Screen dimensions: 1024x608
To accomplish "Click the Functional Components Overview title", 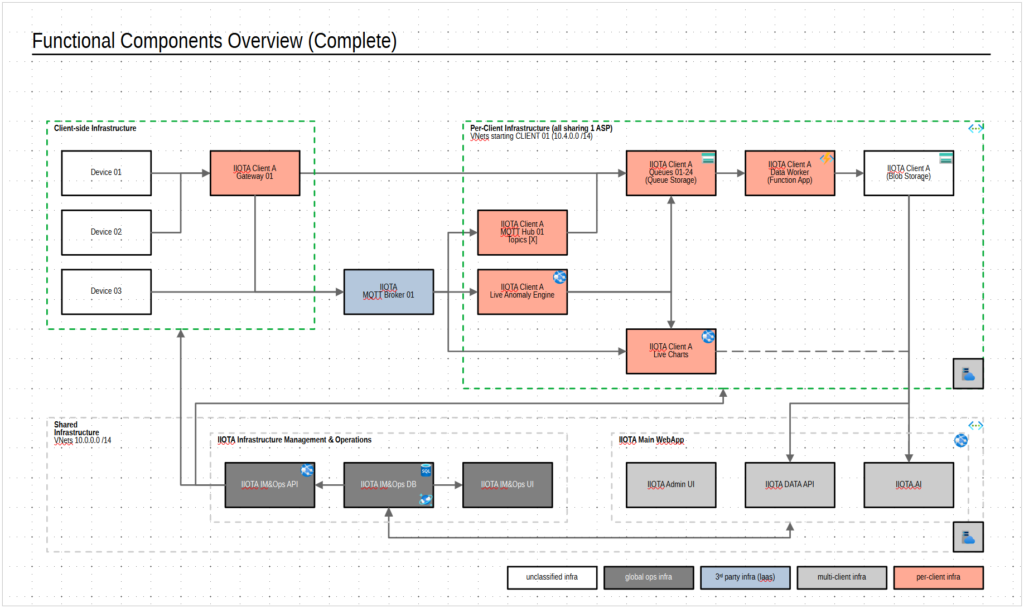I will [x=215, y=41].
